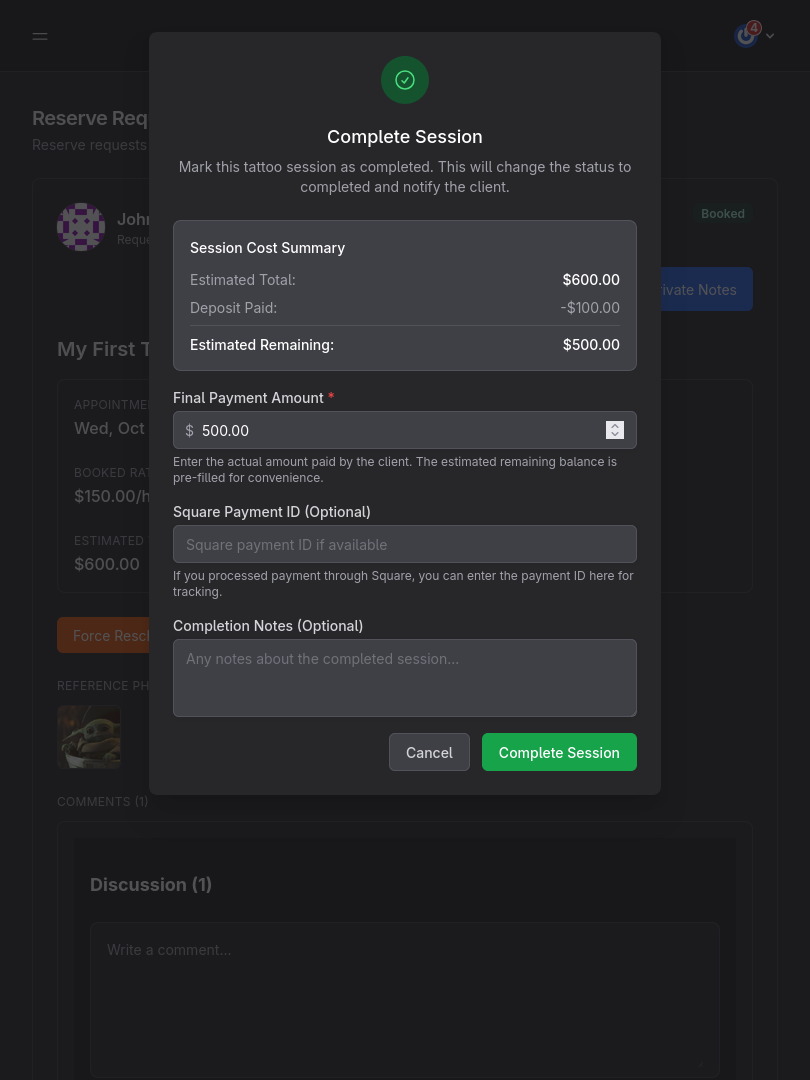
Task: Click the Booked status badge
Action: (x=722, y=213)
